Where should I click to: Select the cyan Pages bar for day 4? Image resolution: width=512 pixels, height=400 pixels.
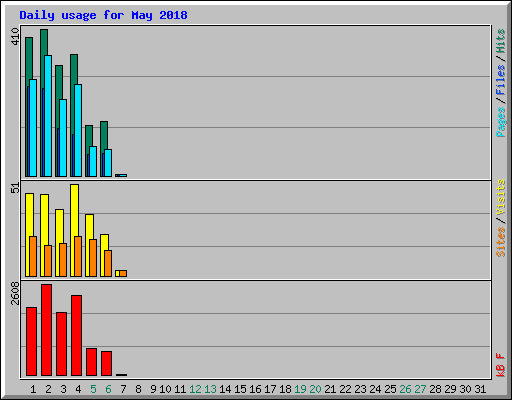point(78,130)
